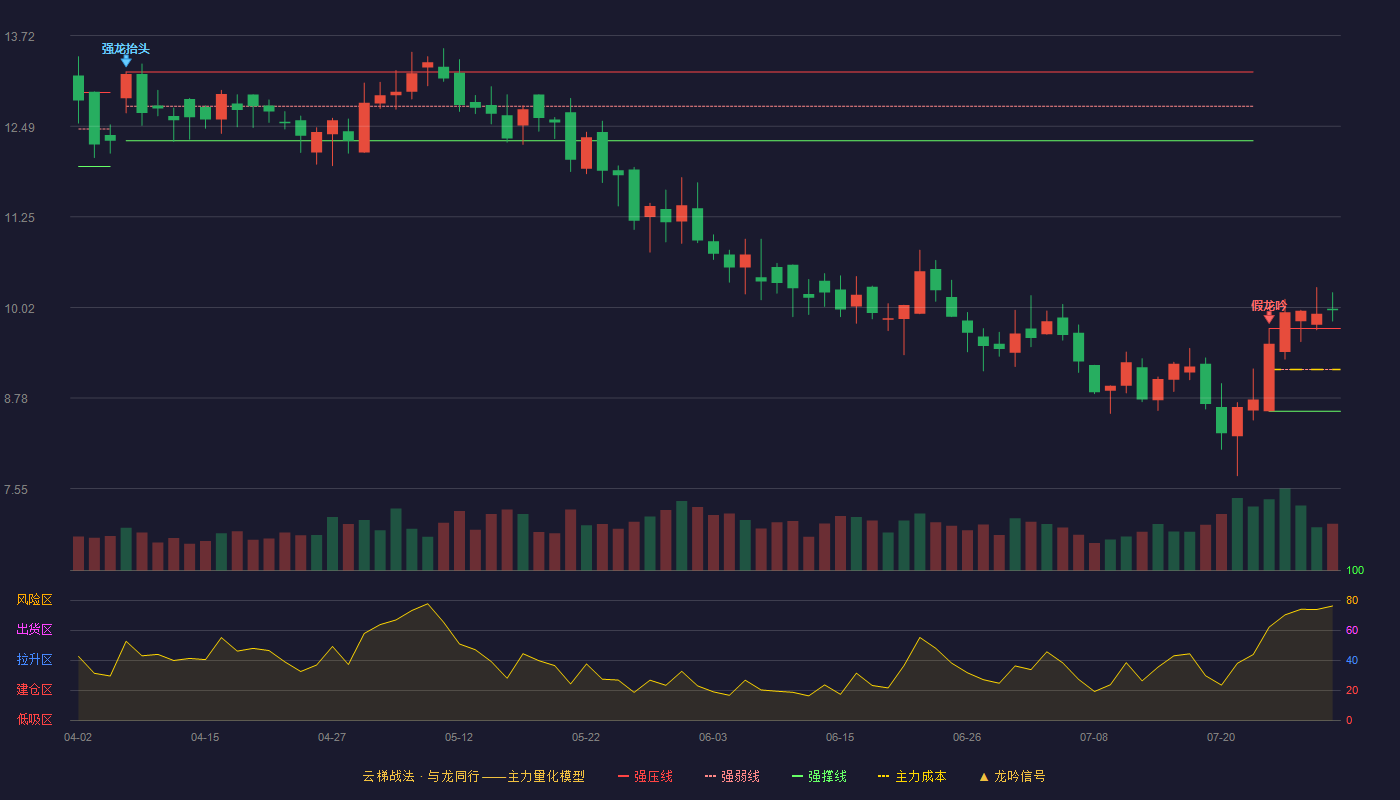This screenshot has width=1400, height=800.
Task: Click the 05-22 date label
Action: (586, 737)
